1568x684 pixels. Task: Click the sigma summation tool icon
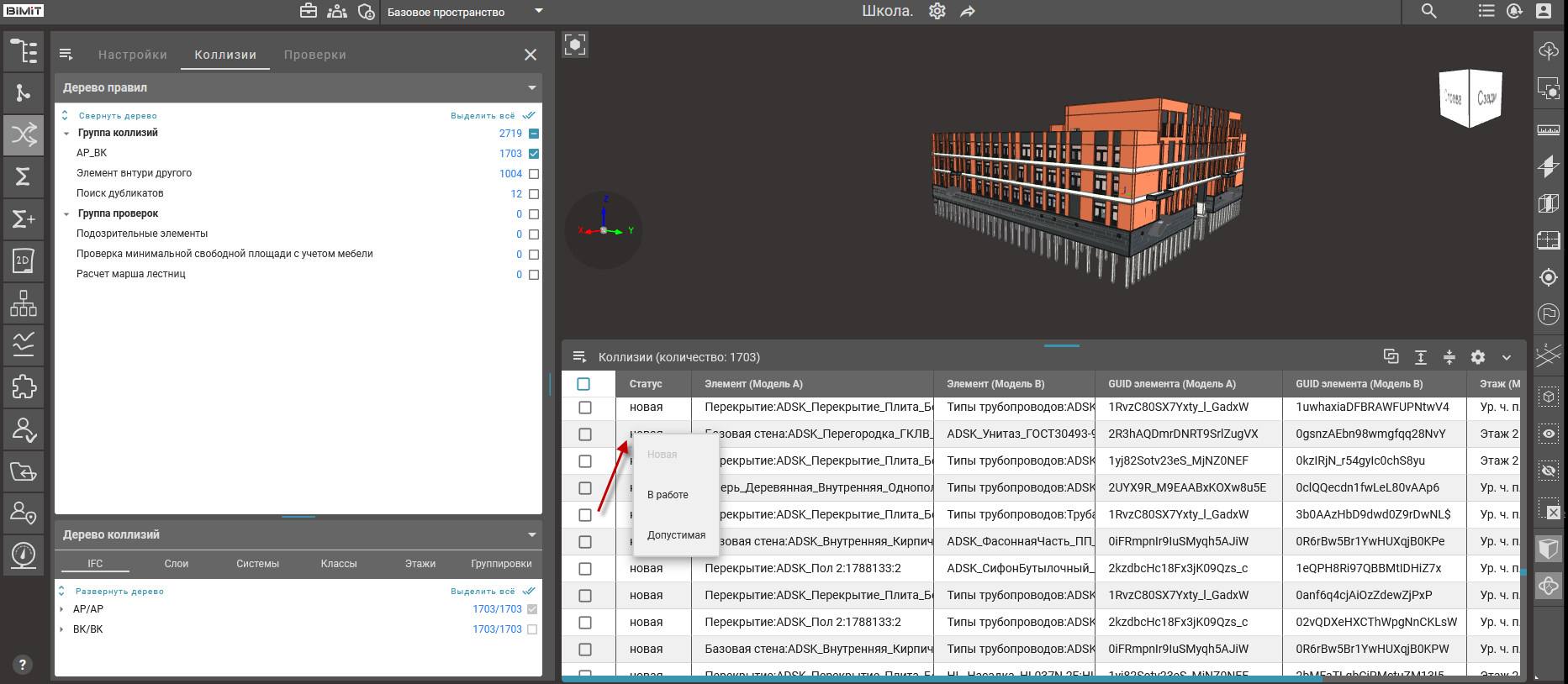pos(24,176)
